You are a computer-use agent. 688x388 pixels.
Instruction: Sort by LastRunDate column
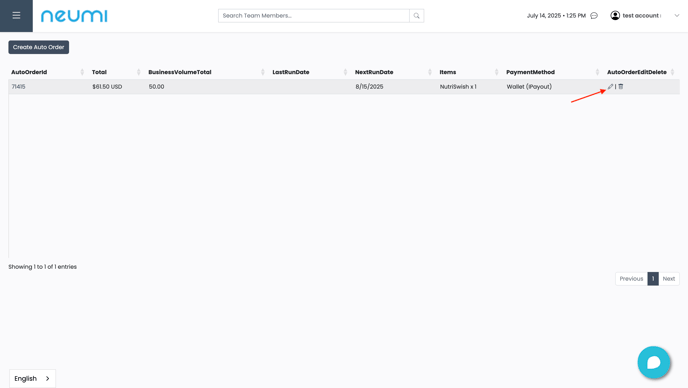(309, 72)
